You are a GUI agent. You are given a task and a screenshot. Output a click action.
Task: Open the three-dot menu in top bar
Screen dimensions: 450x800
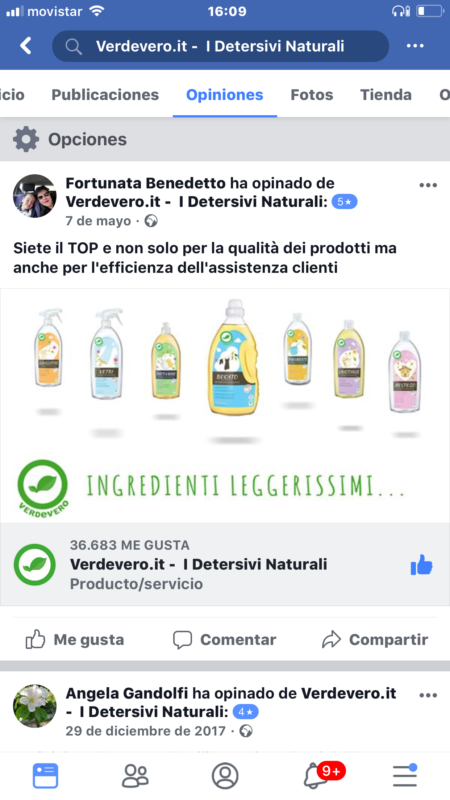pos(415,46)
